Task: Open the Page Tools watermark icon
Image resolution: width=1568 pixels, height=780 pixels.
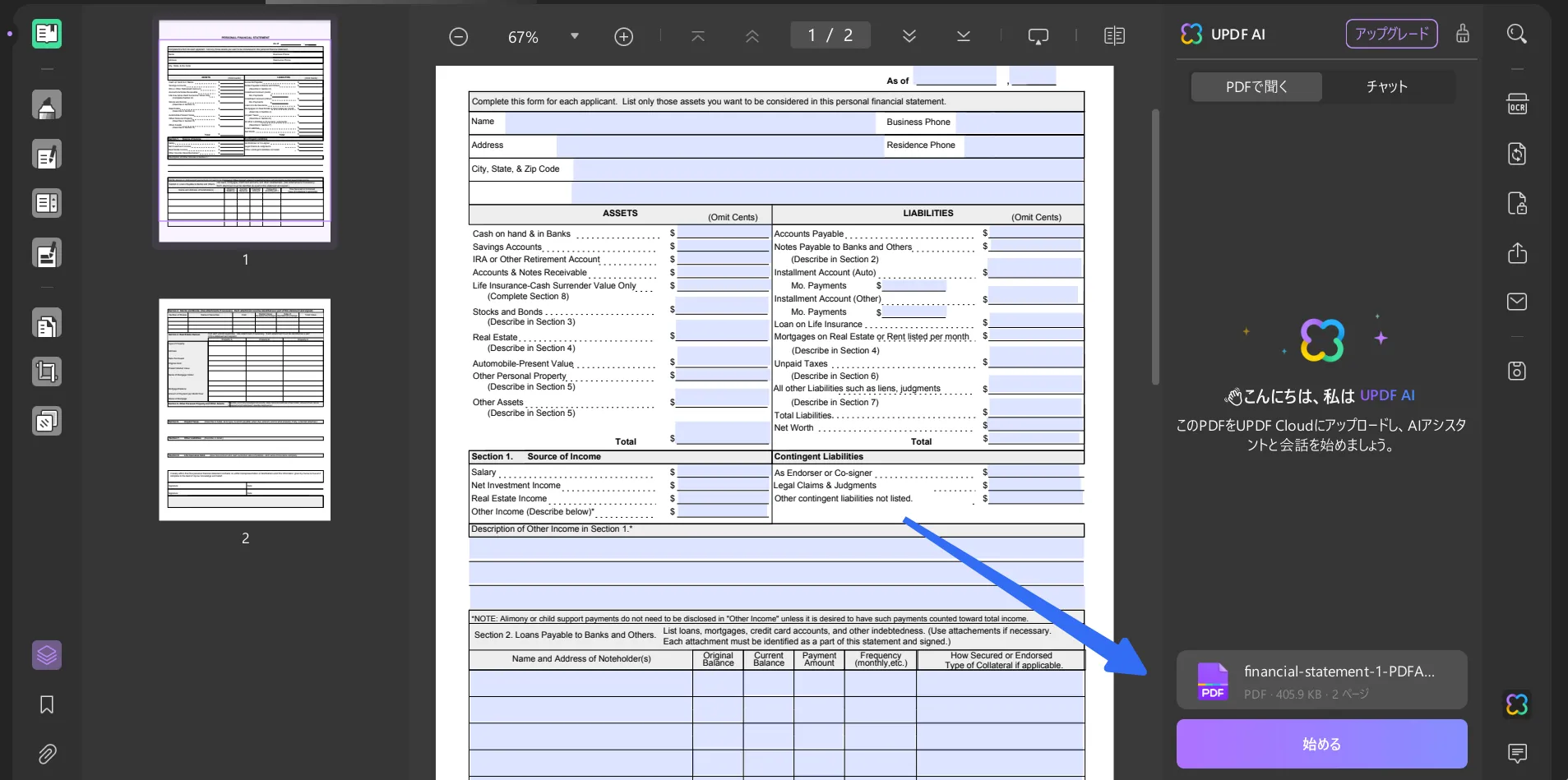Action: tap(47, 422)
